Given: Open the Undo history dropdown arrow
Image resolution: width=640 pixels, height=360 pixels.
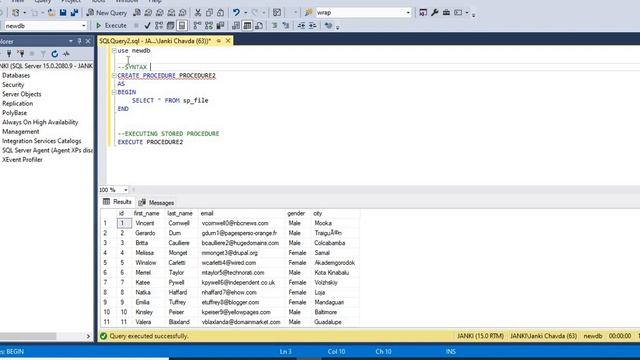Looking at the screenshot, I should (246, 13).
